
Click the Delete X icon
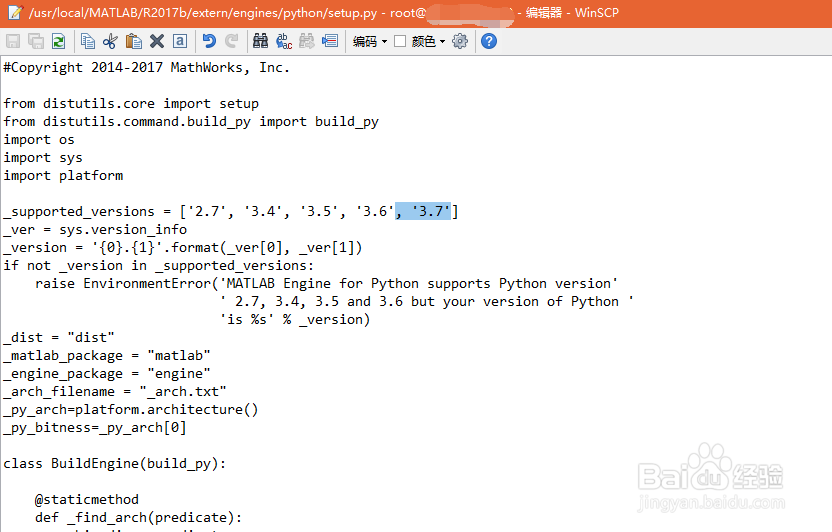point(157,41)
